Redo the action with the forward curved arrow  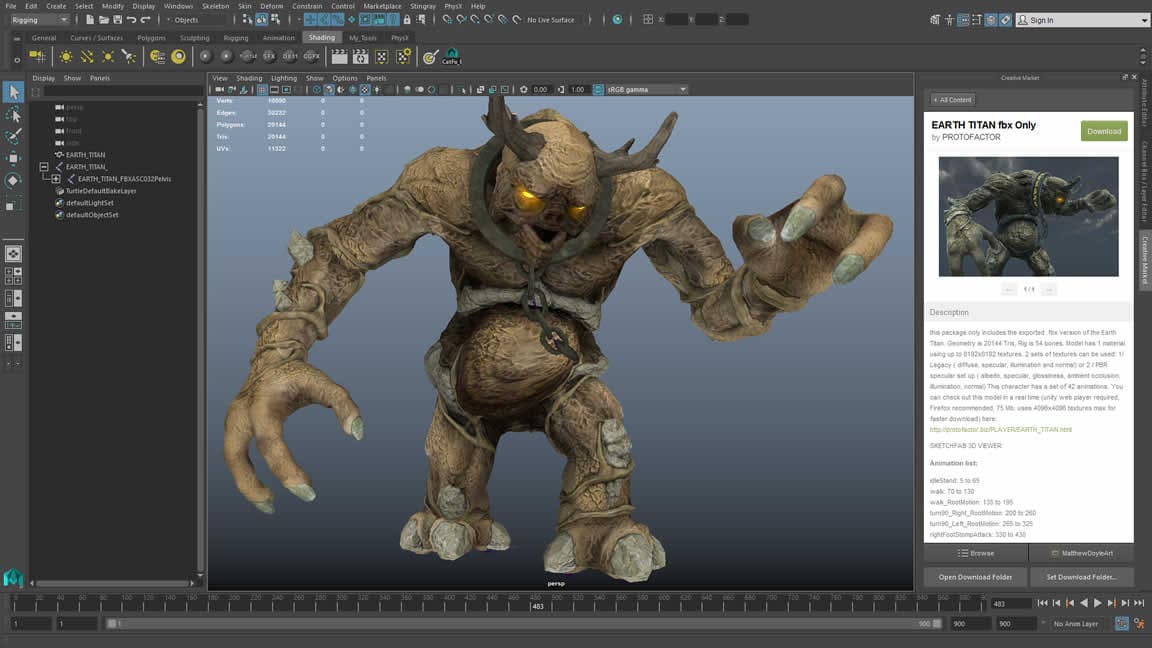[145, 20]
